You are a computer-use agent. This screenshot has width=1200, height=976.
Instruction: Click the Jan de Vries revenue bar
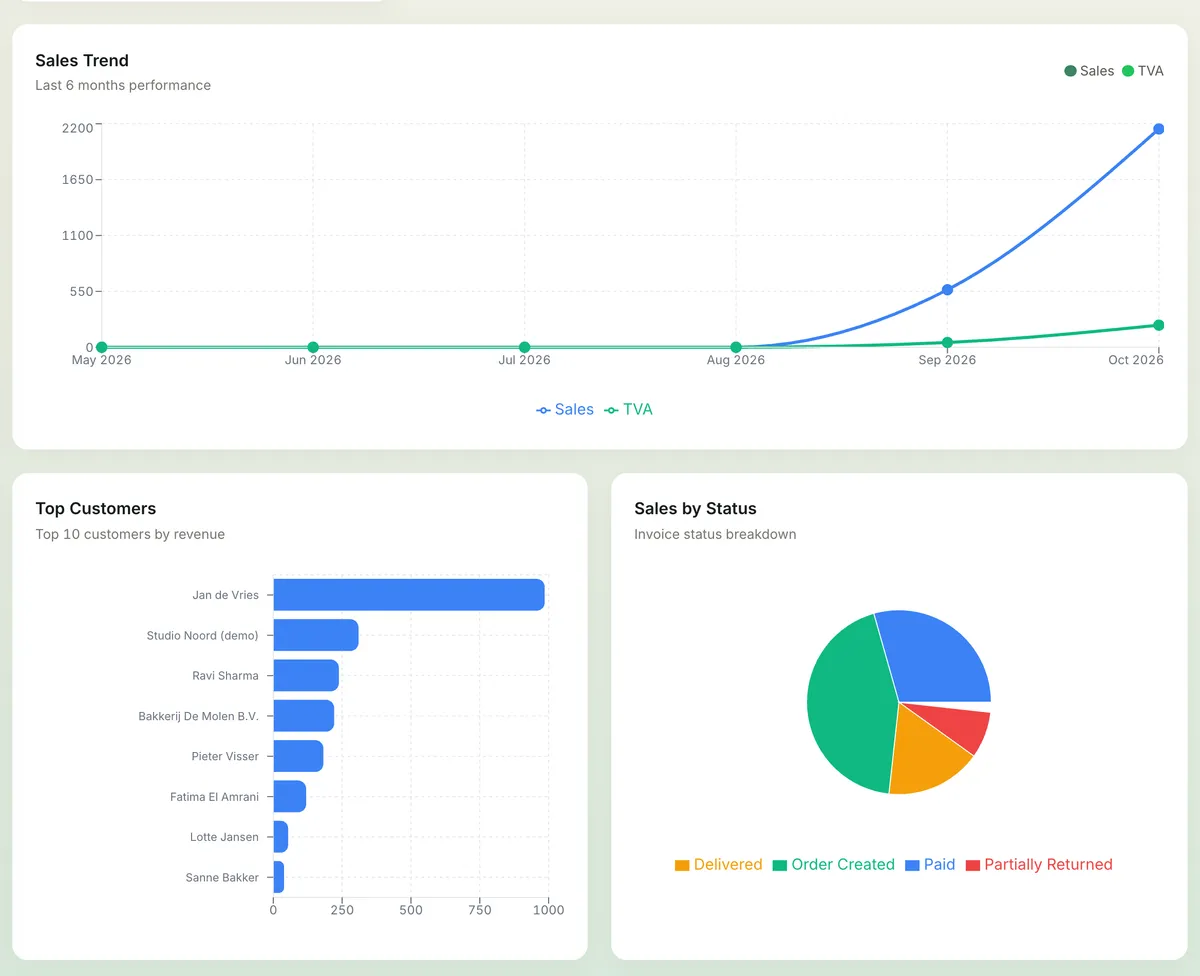pyautogui.click(x=409, y=595)
